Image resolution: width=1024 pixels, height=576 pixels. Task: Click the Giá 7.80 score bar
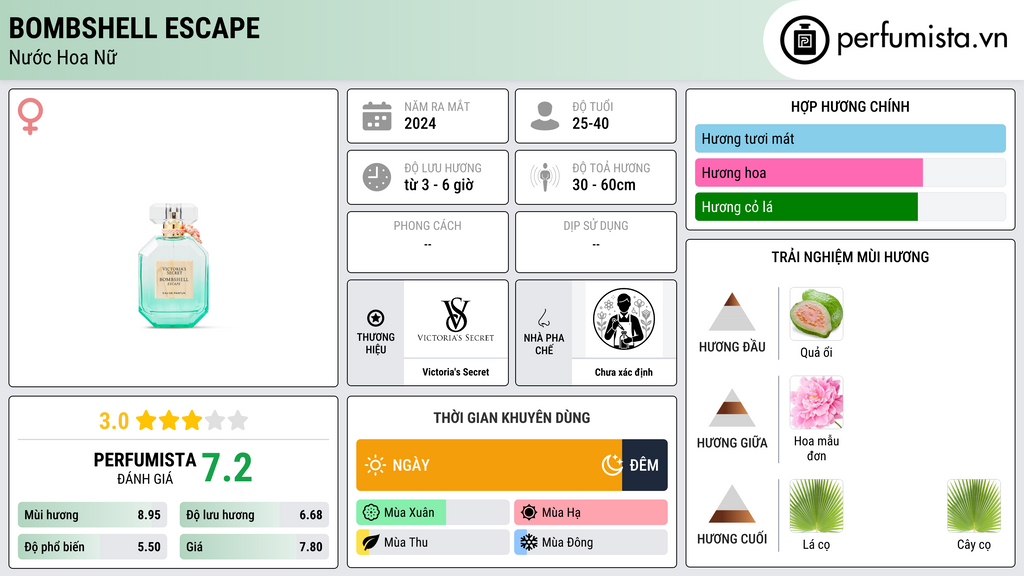tap(254, 547)
